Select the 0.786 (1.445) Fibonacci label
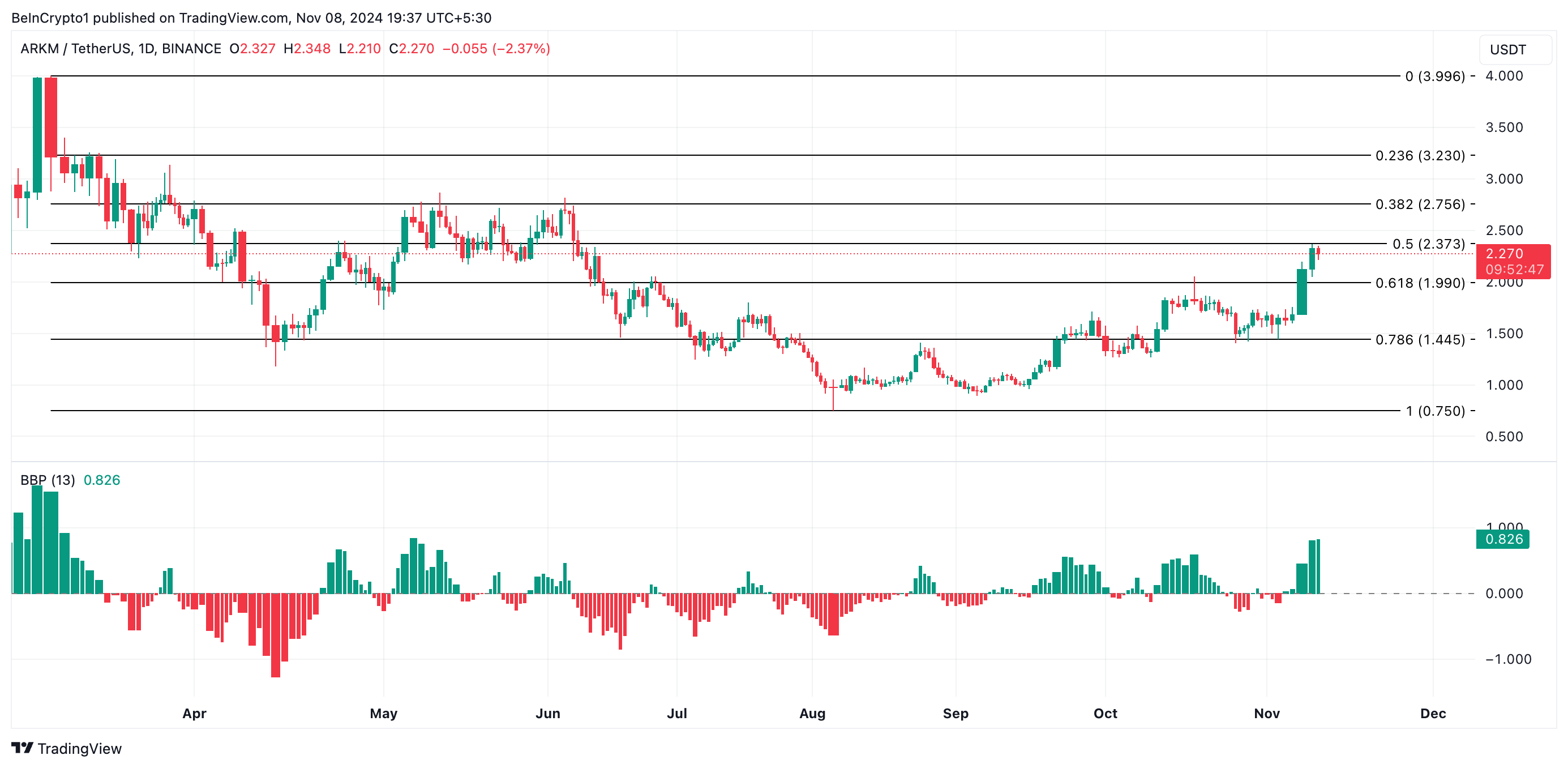This screenshot has width=1568, height=768. [x=1420, y=340]
